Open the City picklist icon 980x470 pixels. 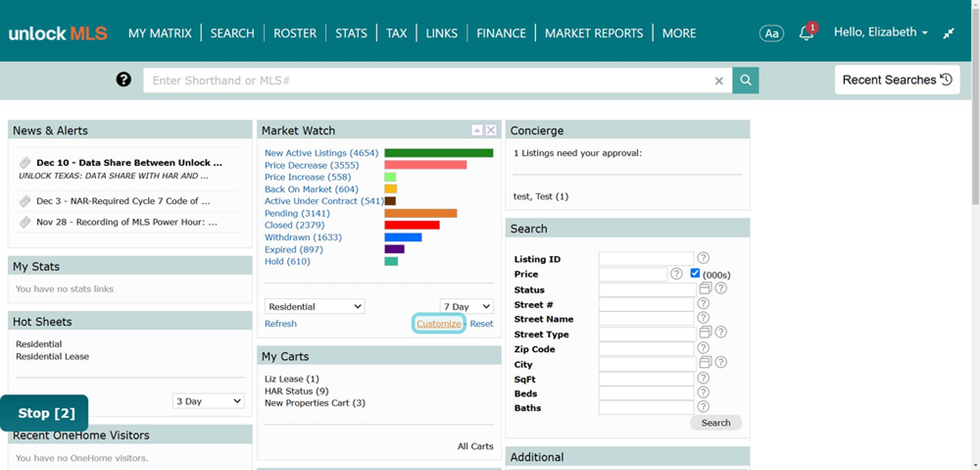705,362
